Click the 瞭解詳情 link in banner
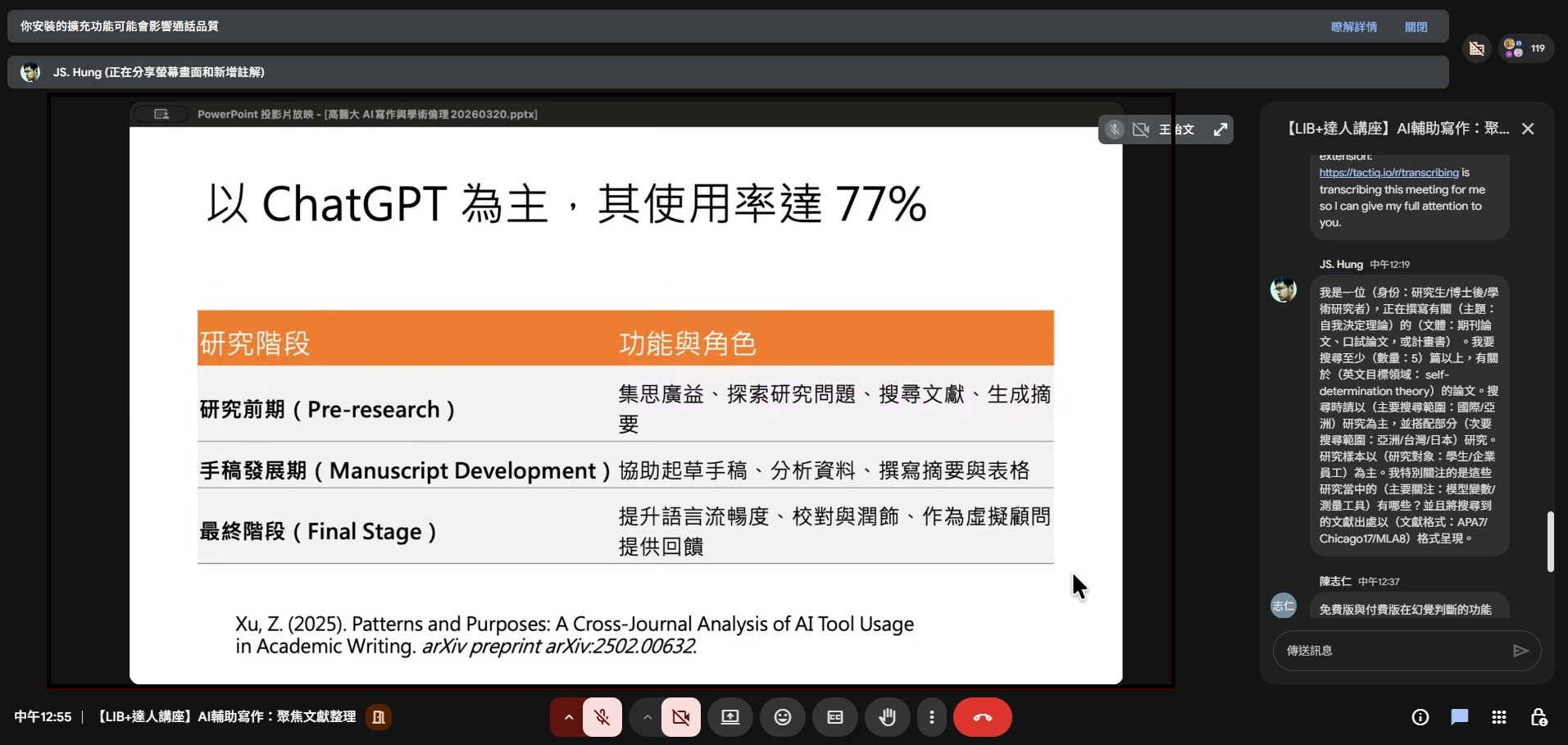The width and height of the screenshot is (1568, 745). (x=1353, y=27)
